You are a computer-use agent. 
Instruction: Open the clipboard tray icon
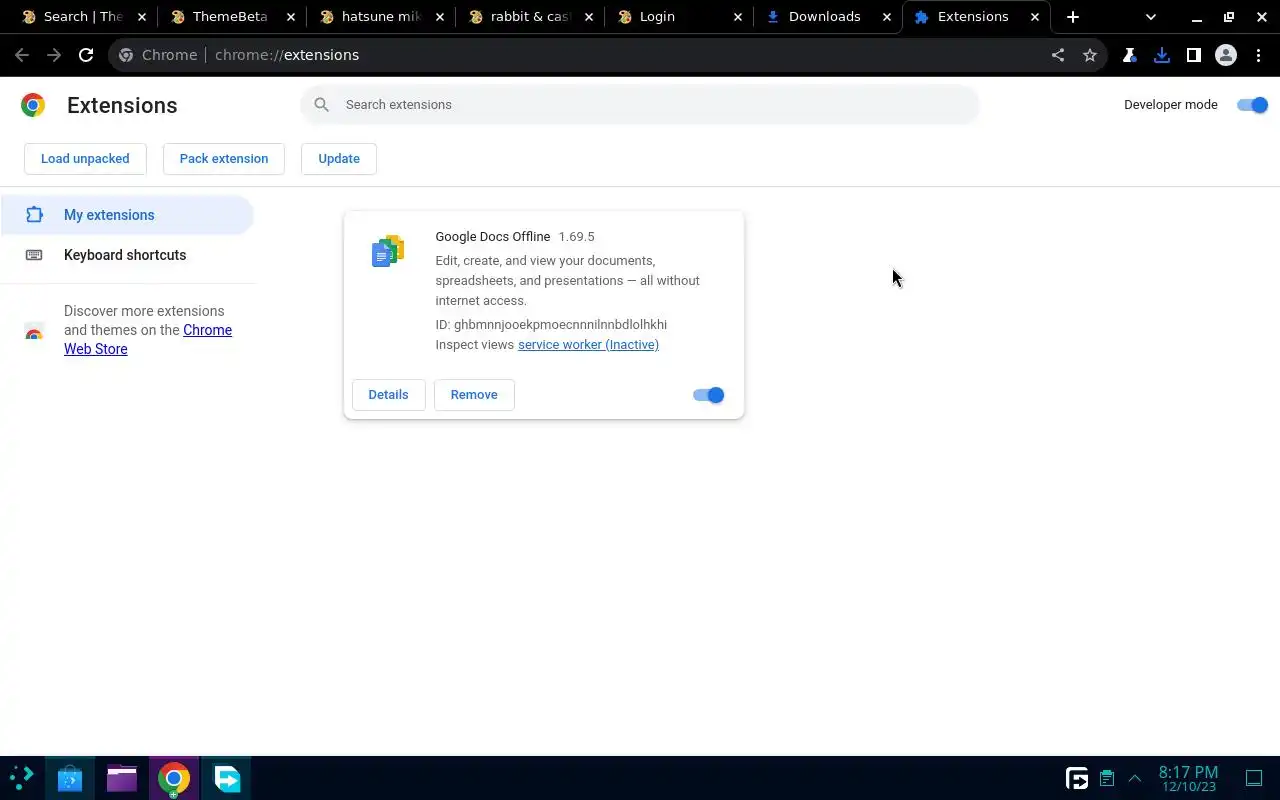[x=1107, y=778]
